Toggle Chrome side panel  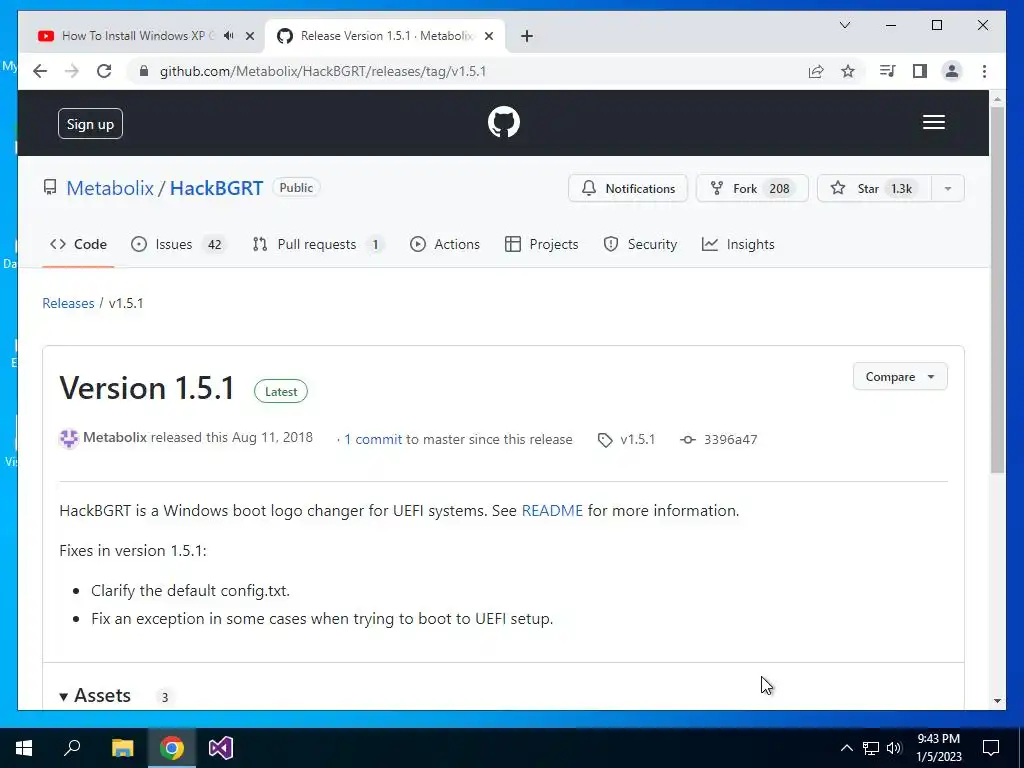(920, 71)
